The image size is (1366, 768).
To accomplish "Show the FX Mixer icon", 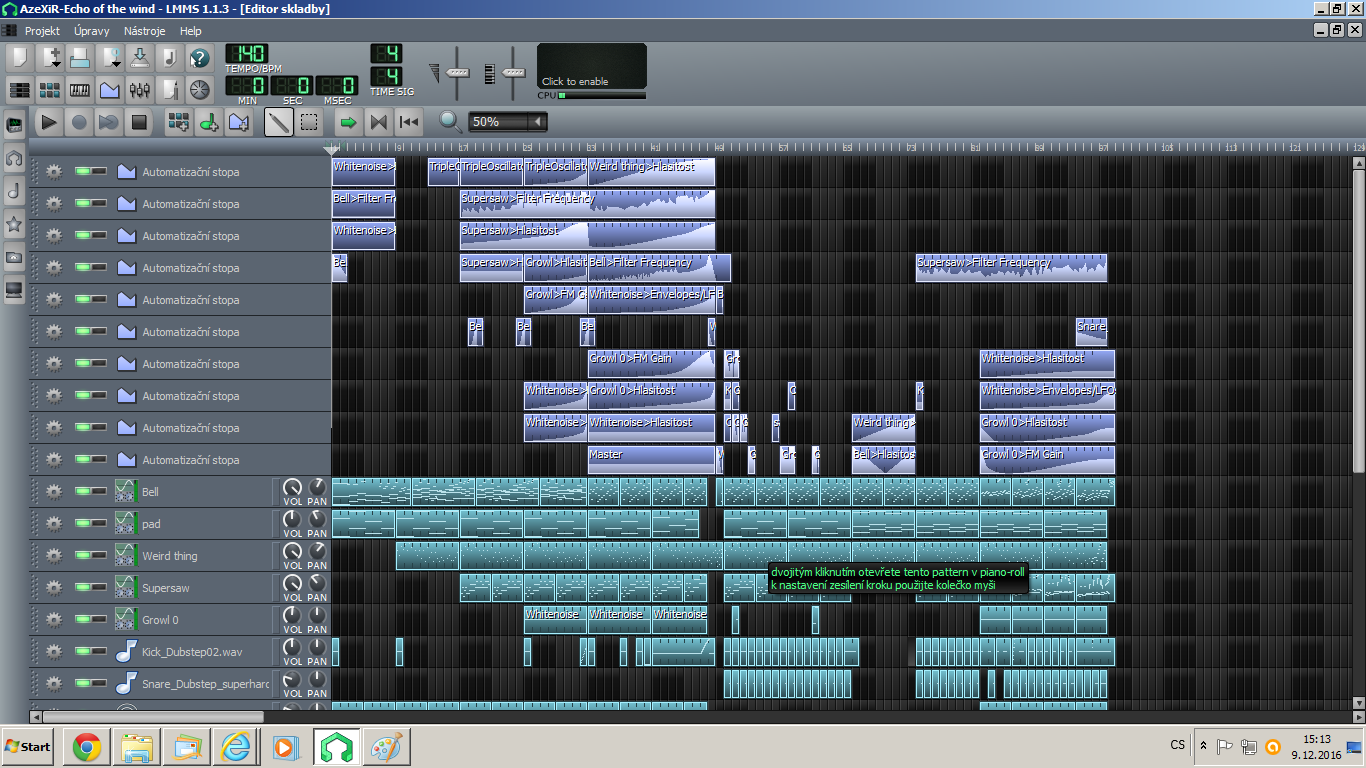I will click(140, 89).
